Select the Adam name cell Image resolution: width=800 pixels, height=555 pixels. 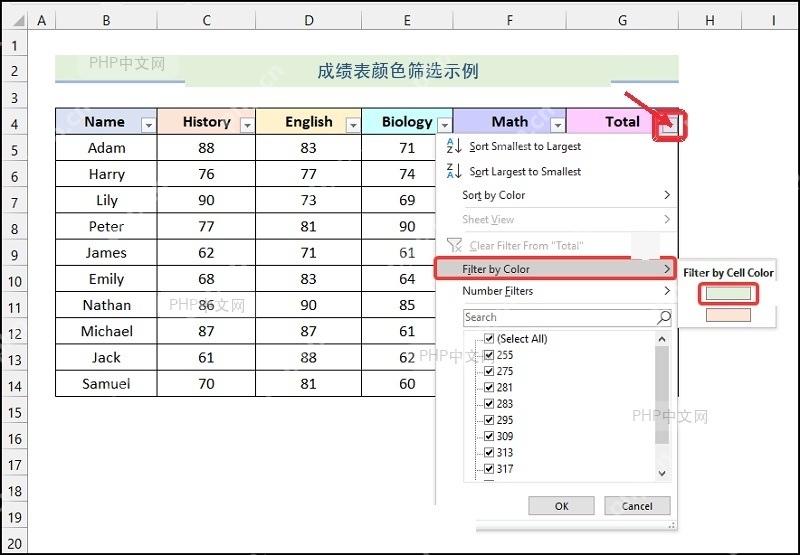[106, 148]
